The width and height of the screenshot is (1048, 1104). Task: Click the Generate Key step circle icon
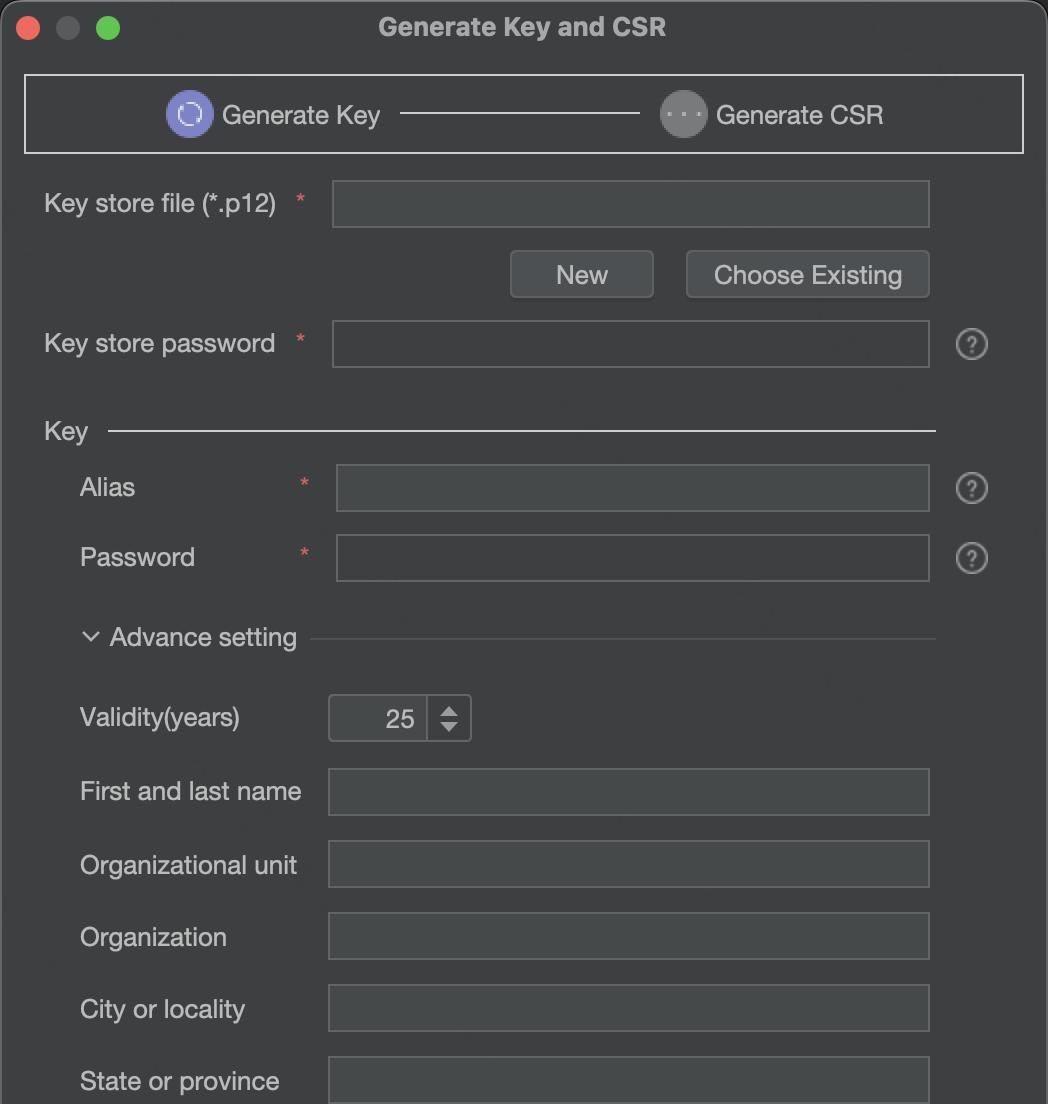tap(189, 114)
